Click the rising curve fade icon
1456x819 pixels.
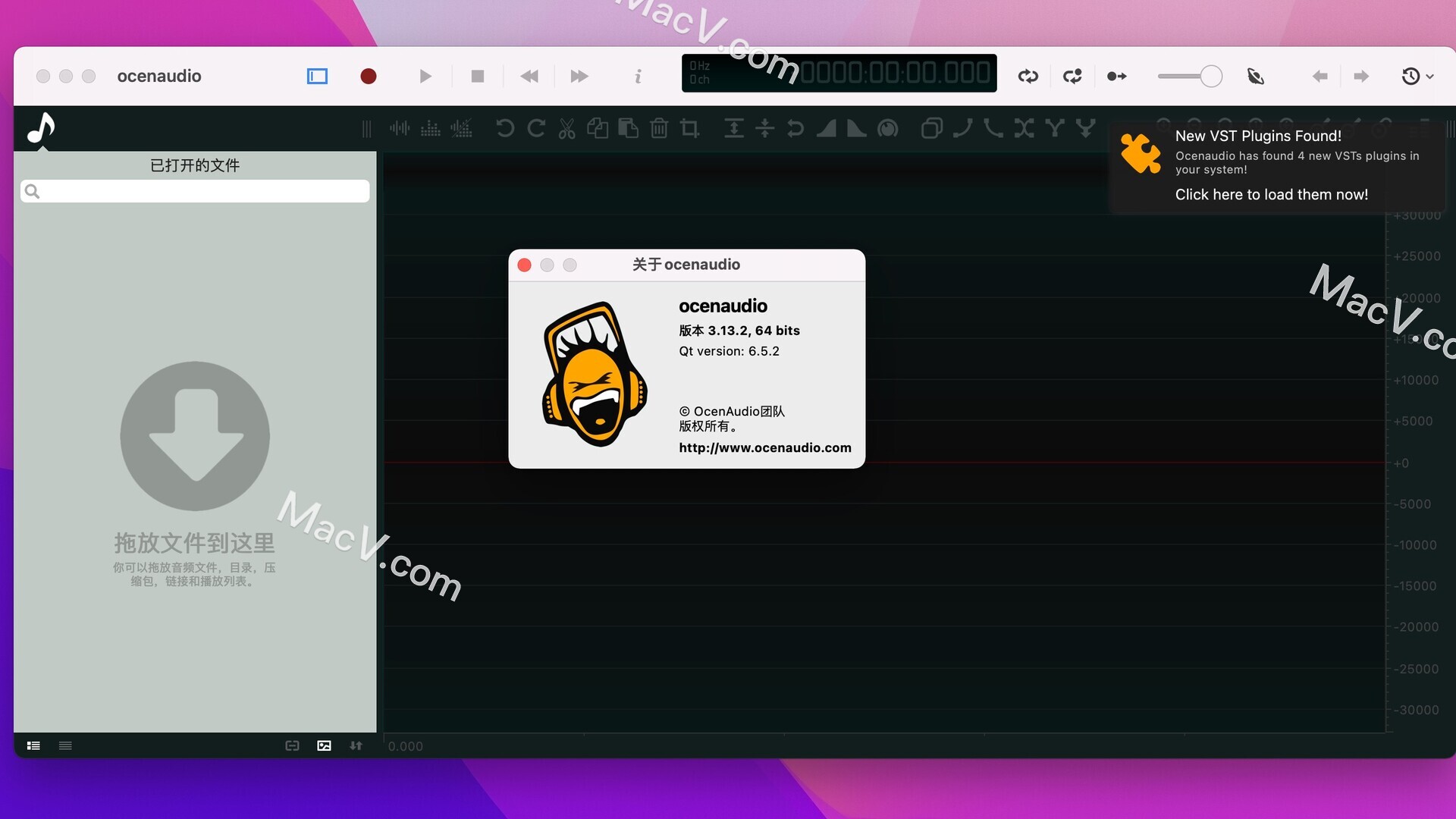tap(963, 128)
